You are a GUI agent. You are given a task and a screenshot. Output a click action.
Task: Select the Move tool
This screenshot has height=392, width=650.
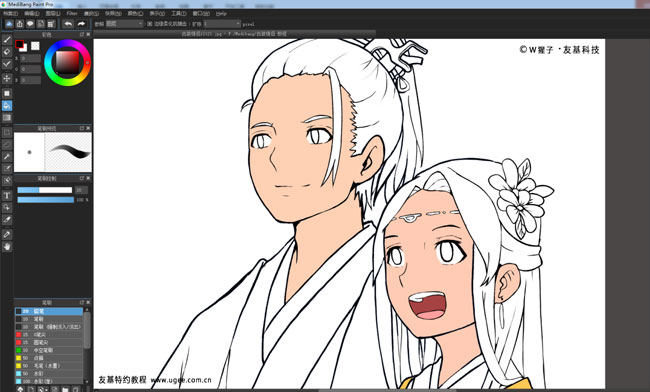coord(7,78)
